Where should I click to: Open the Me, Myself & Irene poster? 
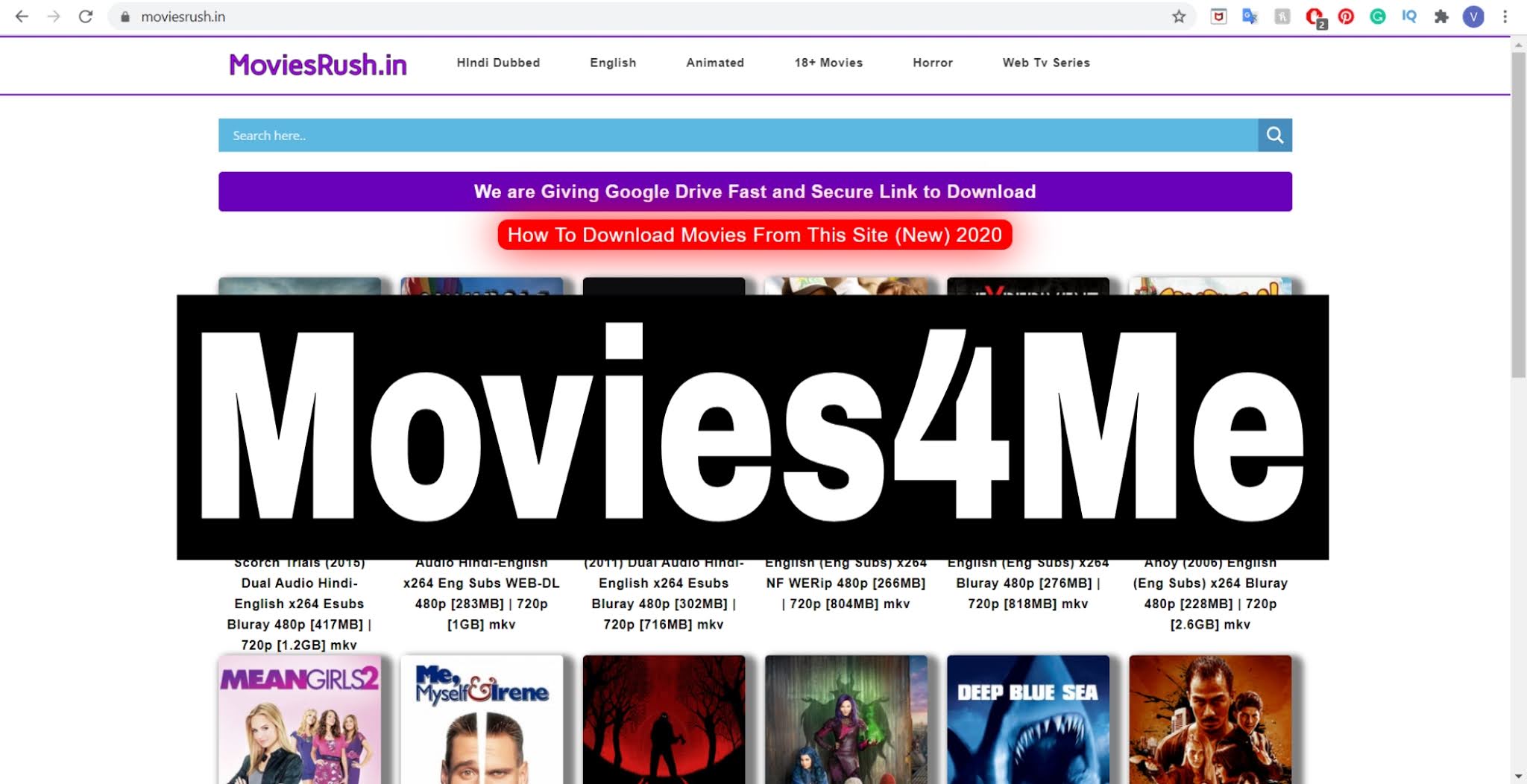click(482, 719)
